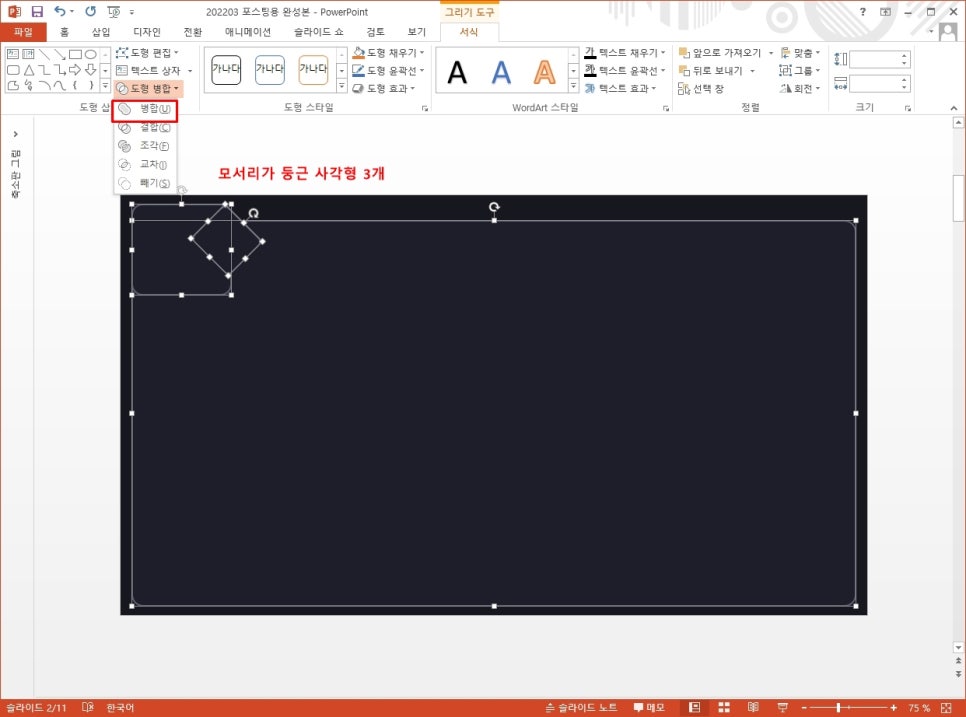Open the 보기 ribbon tab
The image size is (966, 717).
coord(416,32)
